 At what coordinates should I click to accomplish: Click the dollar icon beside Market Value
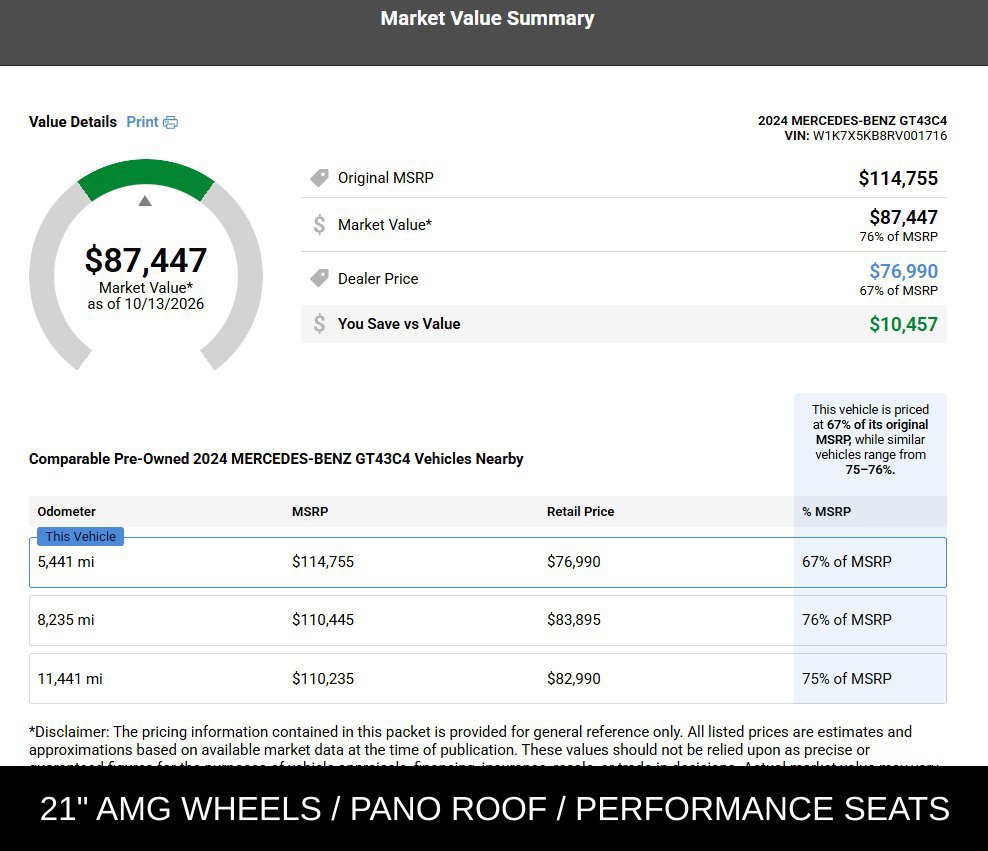[x=319, y=224]
